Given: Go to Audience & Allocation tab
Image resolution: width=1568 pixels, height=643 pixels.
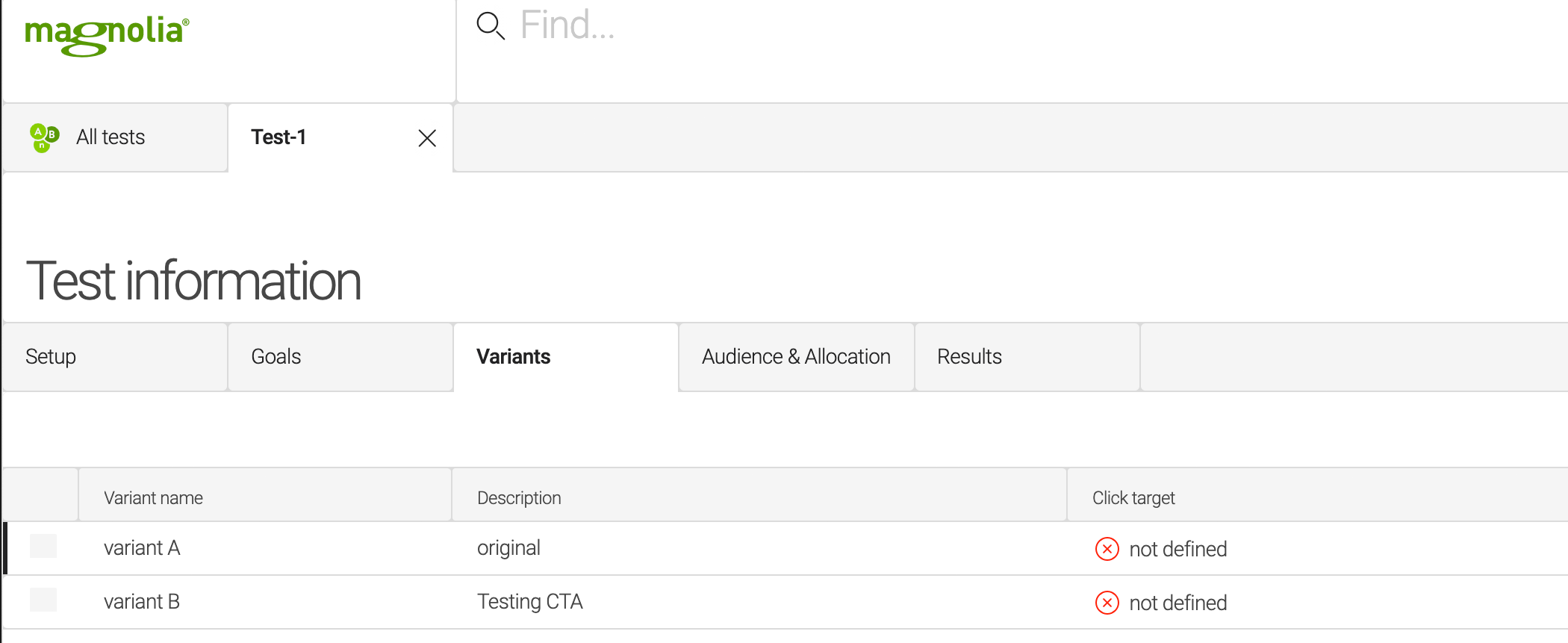Looking at the screenshot, I should (796, 357).
